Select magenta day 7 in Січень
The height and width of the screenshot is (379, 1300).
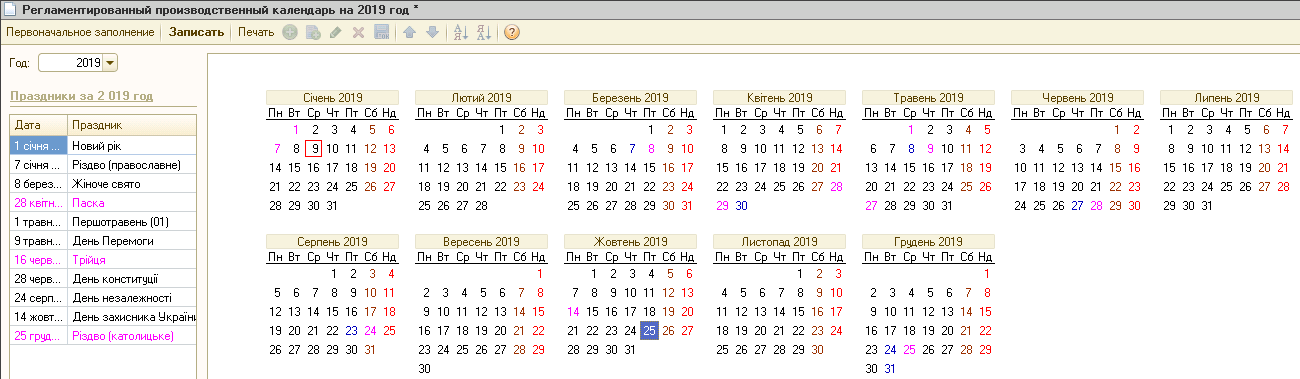(276, 148)
